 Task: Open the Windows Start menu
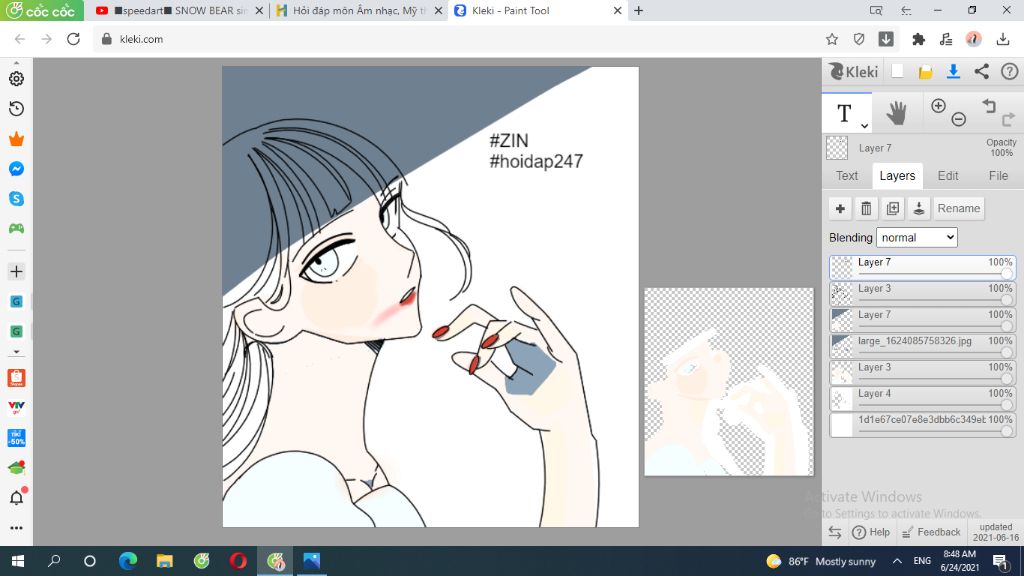point(18,561)
